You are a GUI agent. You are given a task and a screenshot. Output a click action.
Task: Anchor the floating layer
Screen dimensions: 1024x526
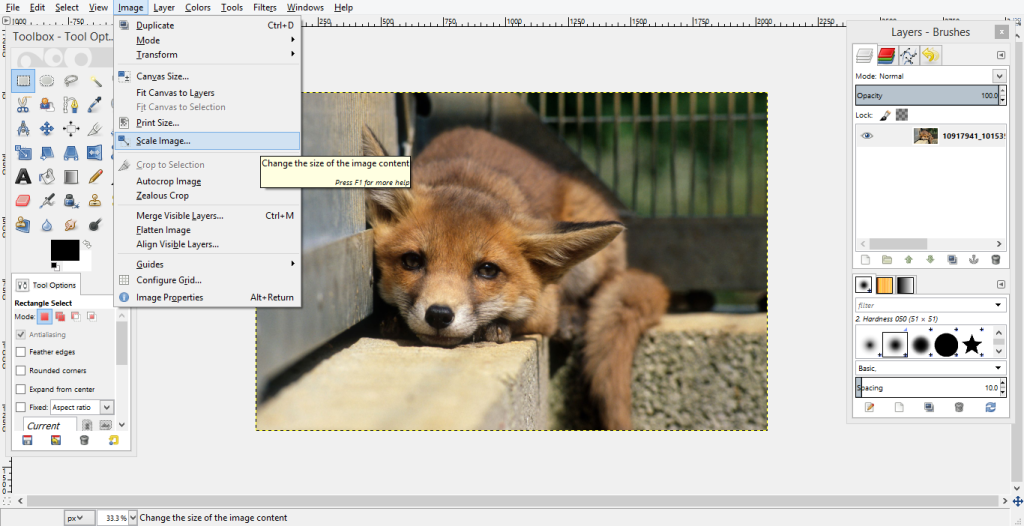[x=973, y=259]
